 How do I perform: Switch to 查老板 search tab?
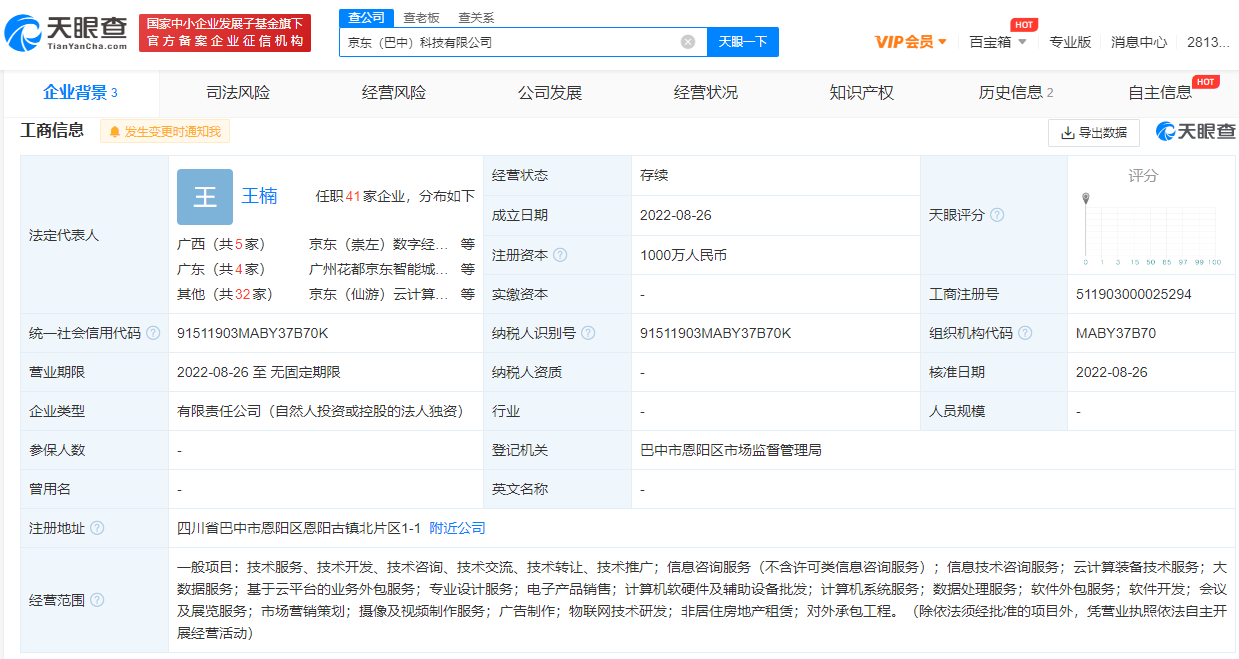[x=421, y=18]
